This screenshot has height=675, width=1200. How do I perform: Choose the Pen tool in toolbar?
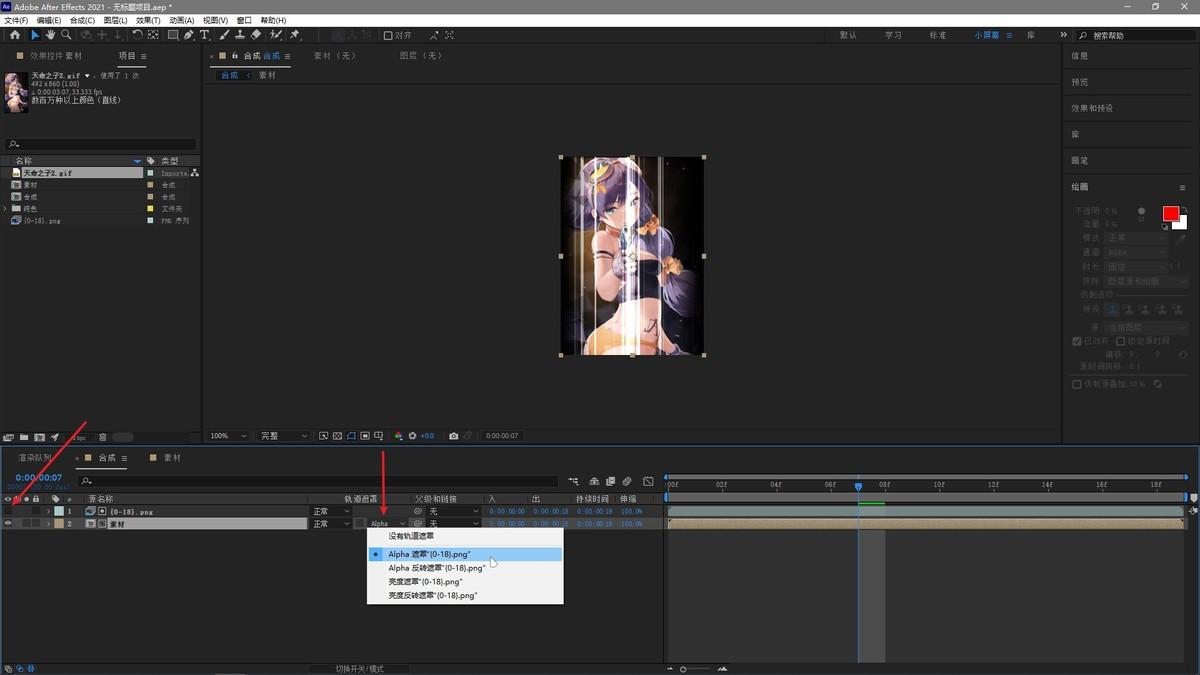(189, 35)
